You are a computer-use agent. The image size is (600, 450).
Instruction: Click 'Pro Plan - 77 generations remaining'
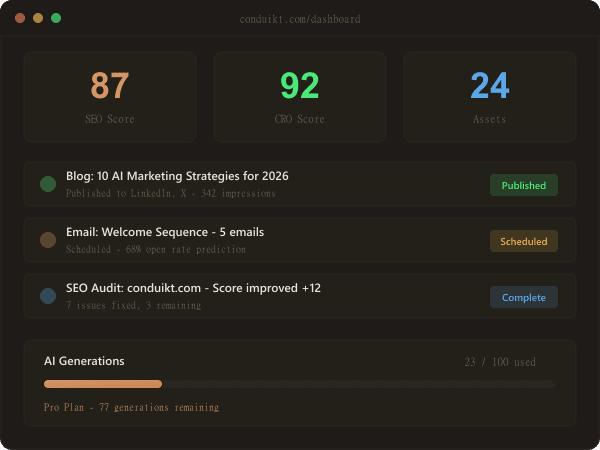coord(131,407)
